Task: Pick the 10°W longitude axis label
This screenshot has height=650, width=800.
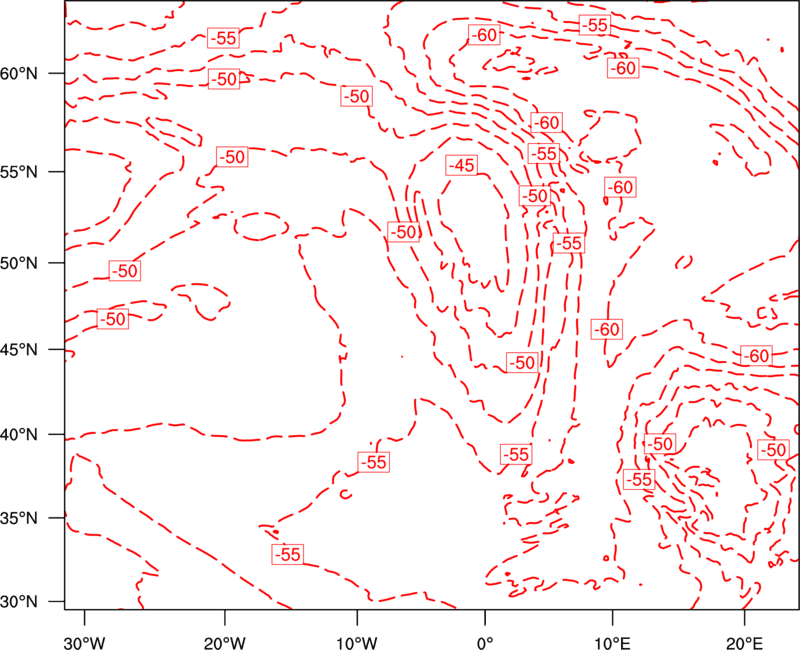Action: coord(357,642)
